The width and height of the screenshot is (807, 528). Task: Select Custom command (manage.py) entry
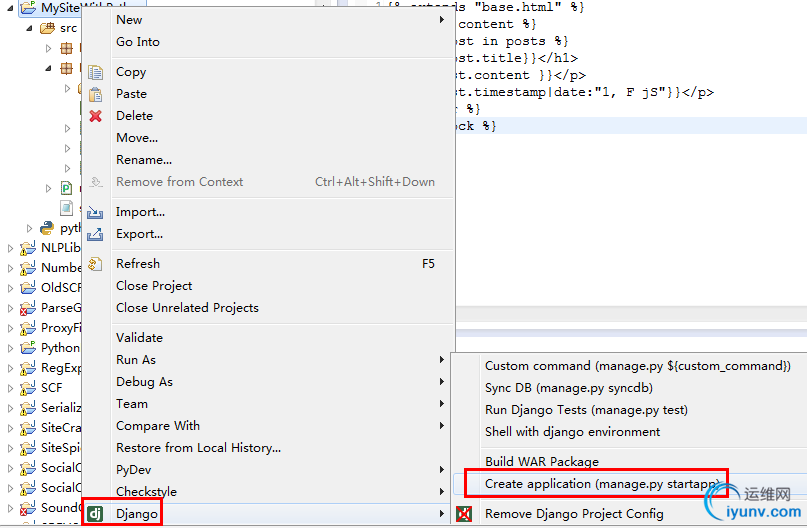(x=638, y=366)
